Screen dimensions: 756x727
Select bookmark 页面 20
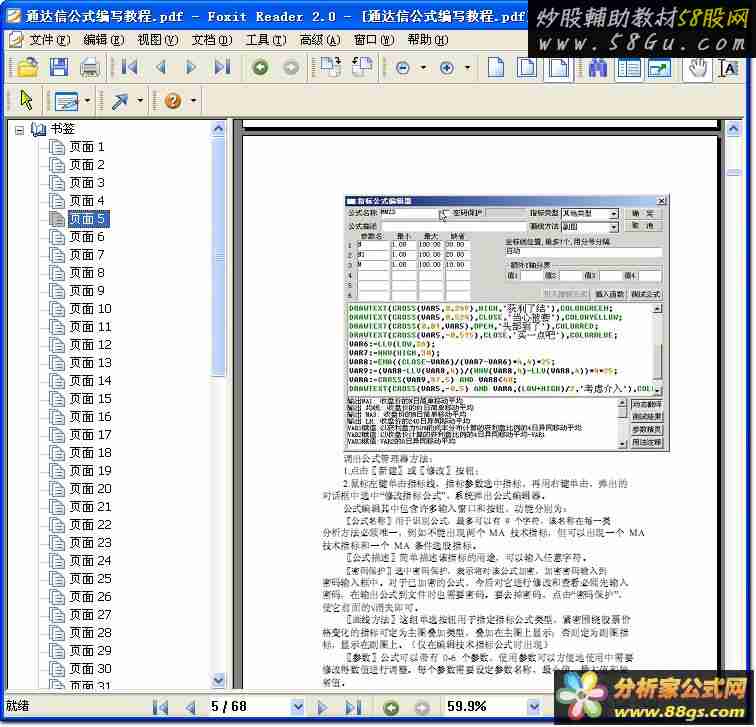(x=90, y=489)
